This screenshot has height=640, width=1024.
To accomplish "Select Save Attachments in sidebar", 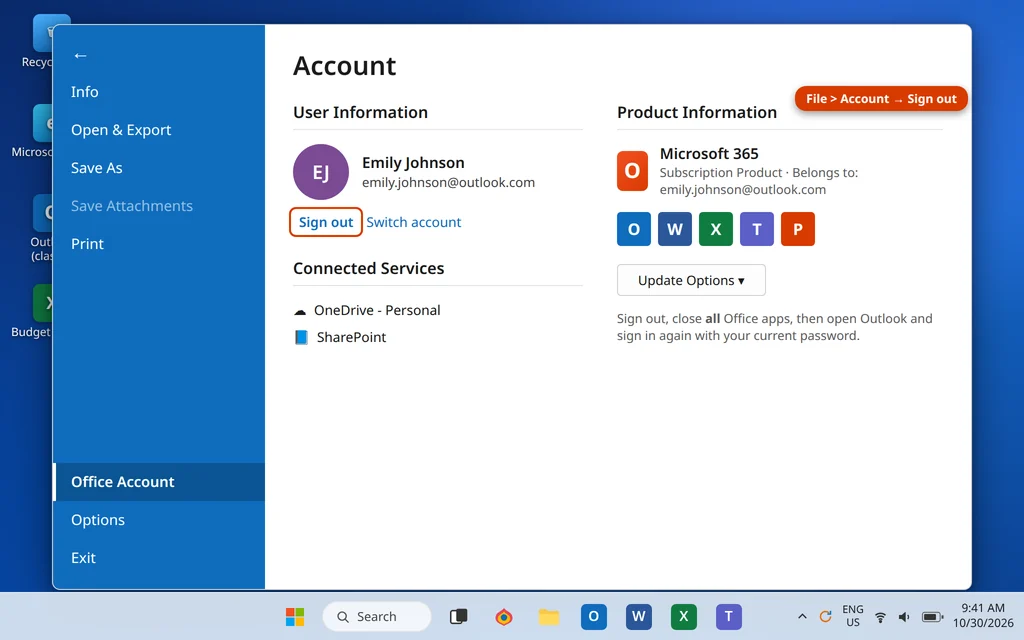I will click(x=159, y=206).
